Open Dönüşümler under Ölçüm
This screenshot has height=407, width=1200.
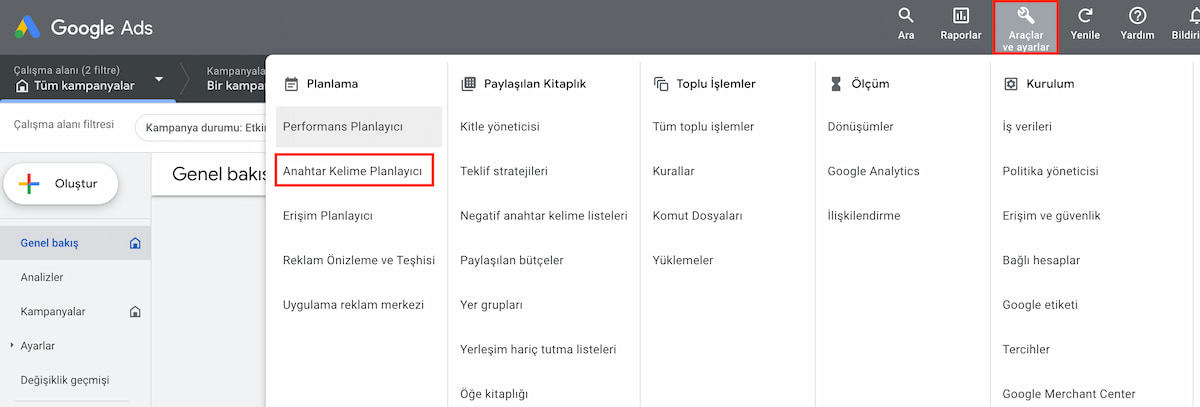(861, 127)
